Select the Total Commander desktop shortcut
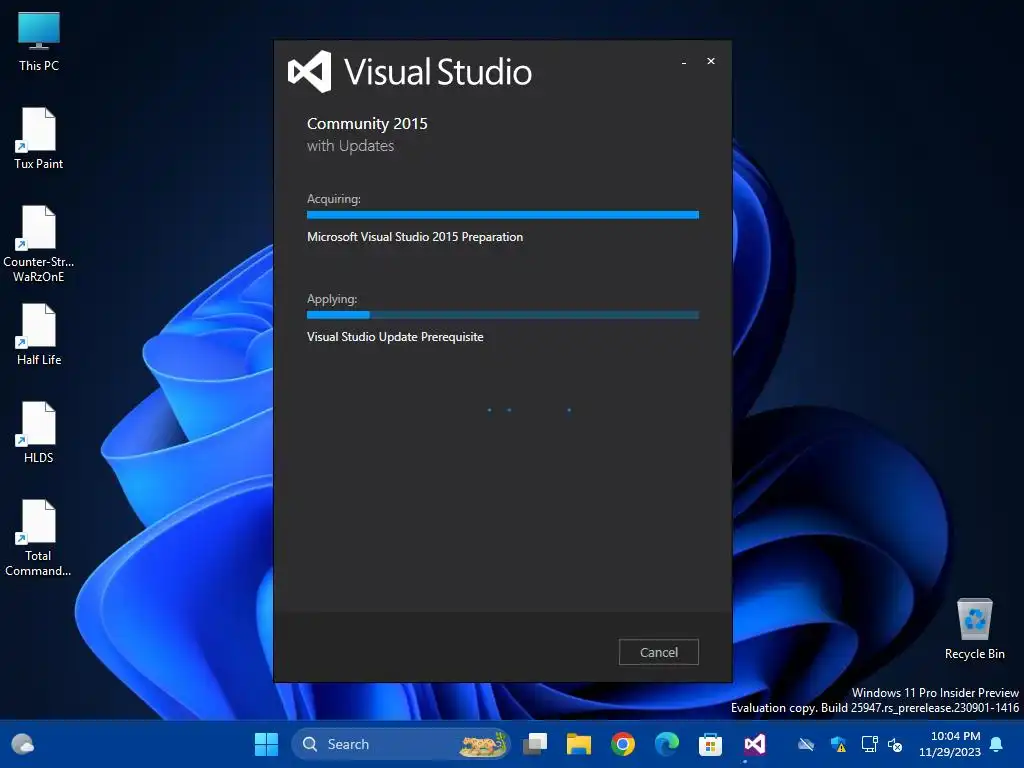The height and width of the screenshot is (768, 1024). [39, 537]
